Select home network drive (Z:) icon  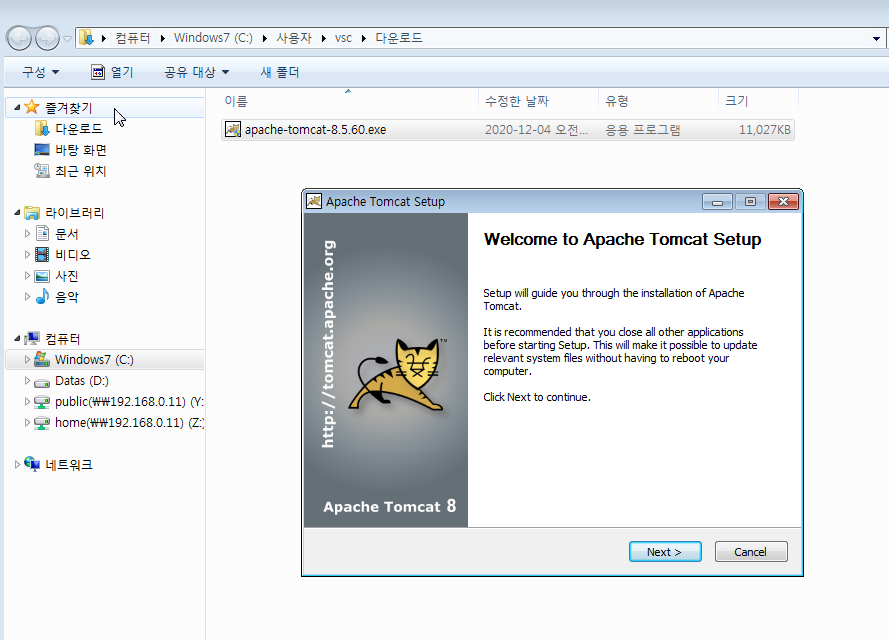(x=42, y=423)
